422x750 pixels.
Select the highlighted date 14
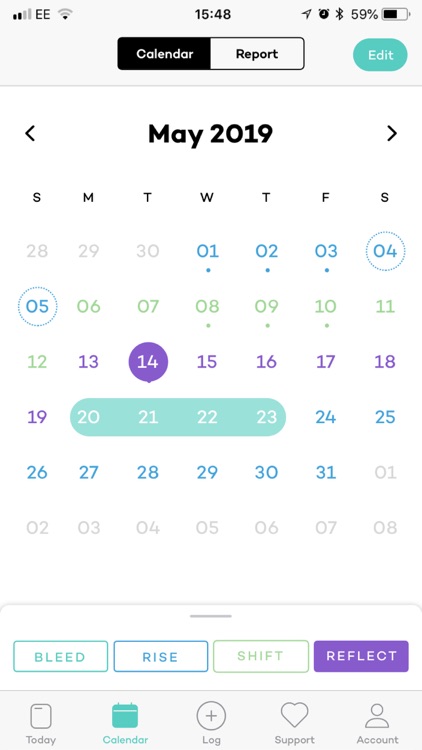(148, 362)
